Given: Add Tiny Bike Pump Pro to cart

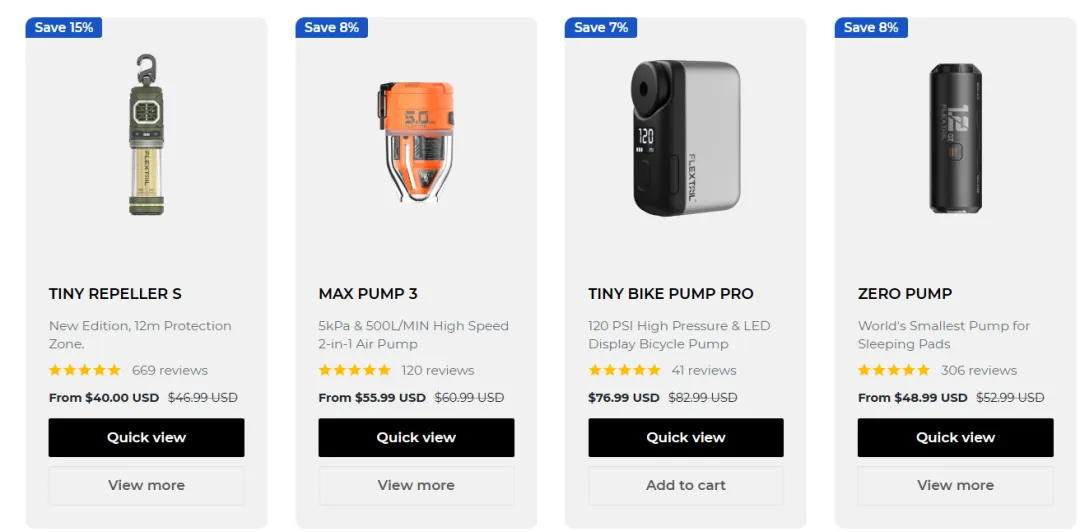Looking at the screenshot, I should coord(686,485).
